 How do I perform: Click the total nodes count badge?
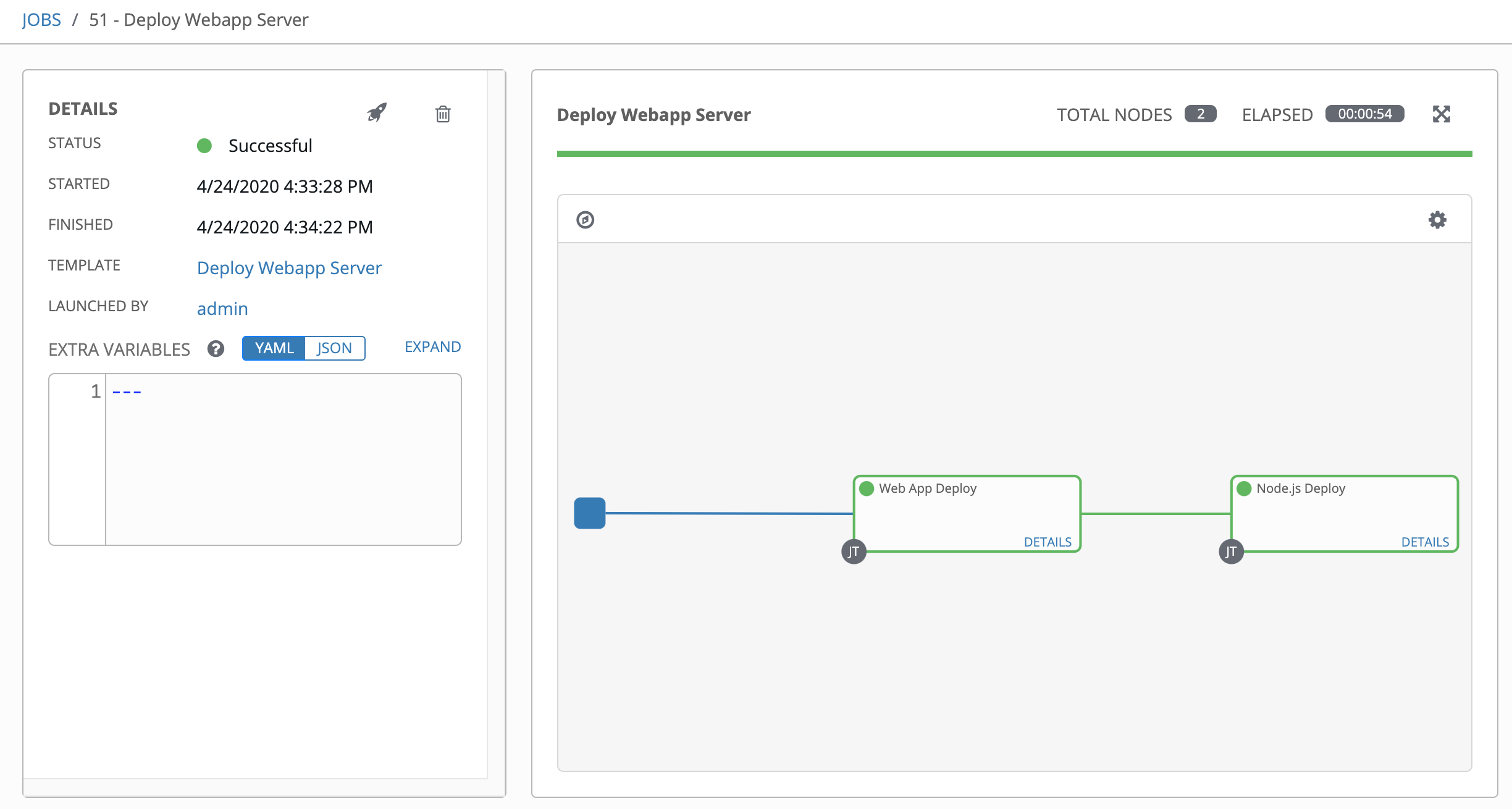pos(1200,114)
